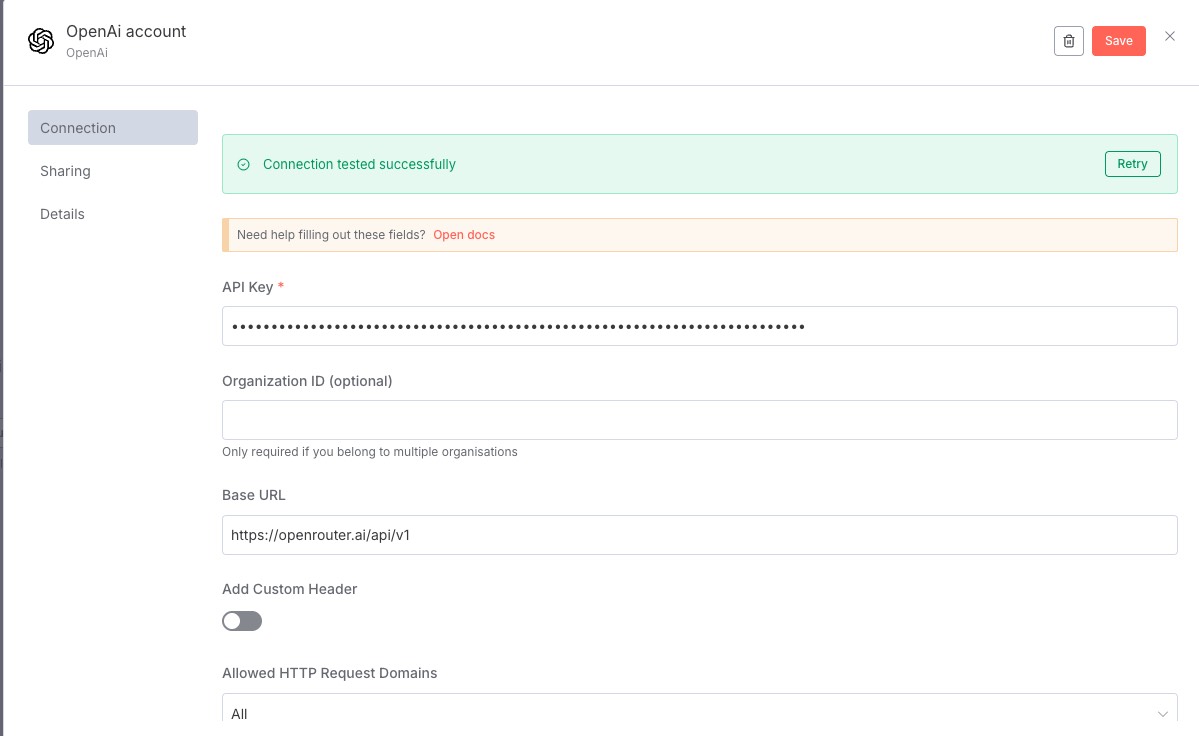1199x736 pixels.
Task: Click the OpenAi account title to rename
Action: click(126, 31)
